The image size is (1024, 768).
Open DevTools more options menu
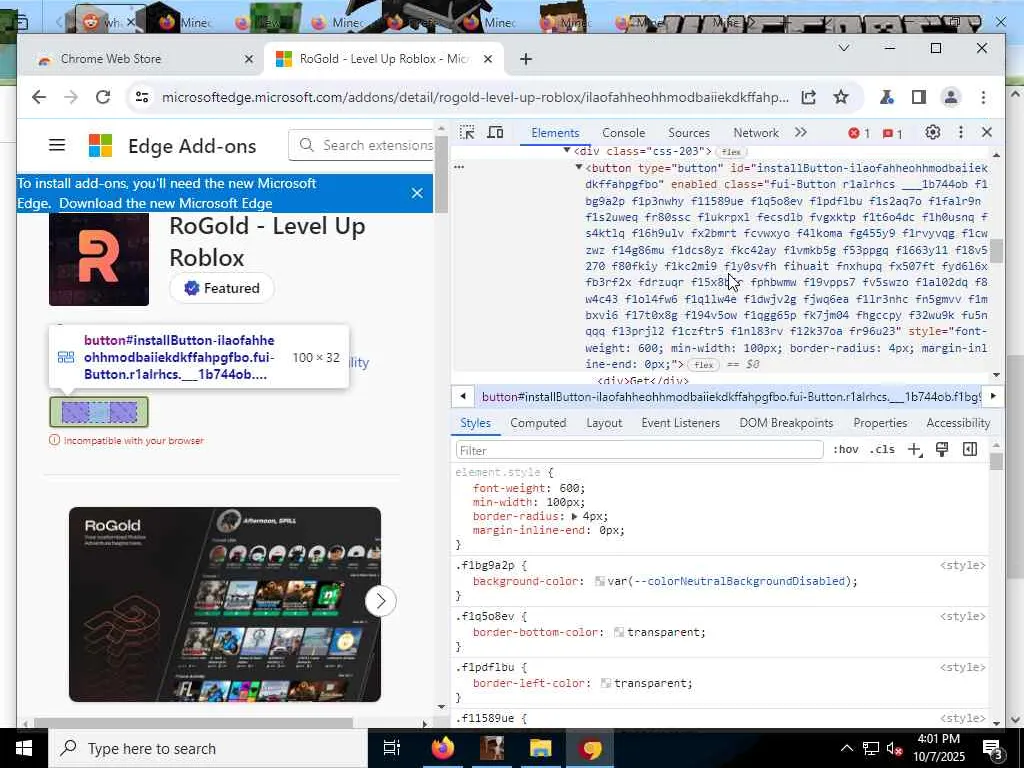(x=961, y=133)
